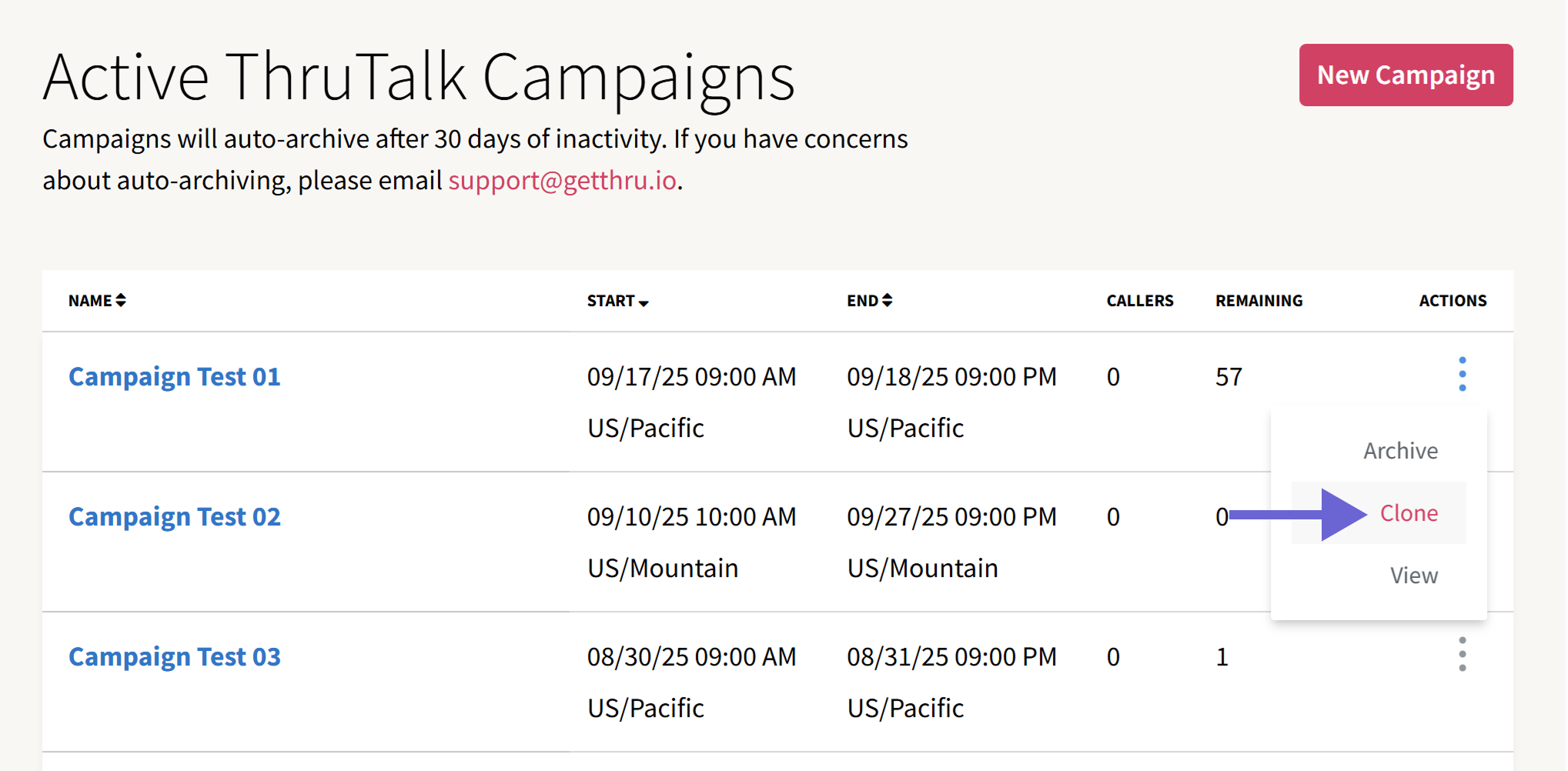Click the three-dot actions icon for Campaign Test 01
1568x771 pixels.
[1462, 375]
